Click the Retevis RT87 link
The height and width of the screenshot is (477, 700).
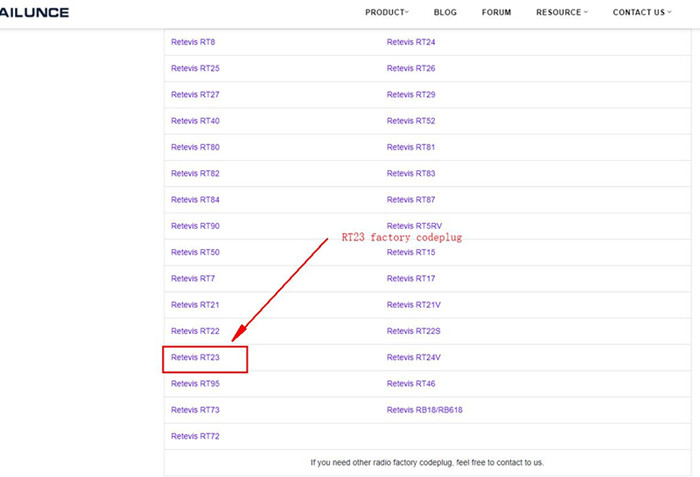tap(411, 200)
